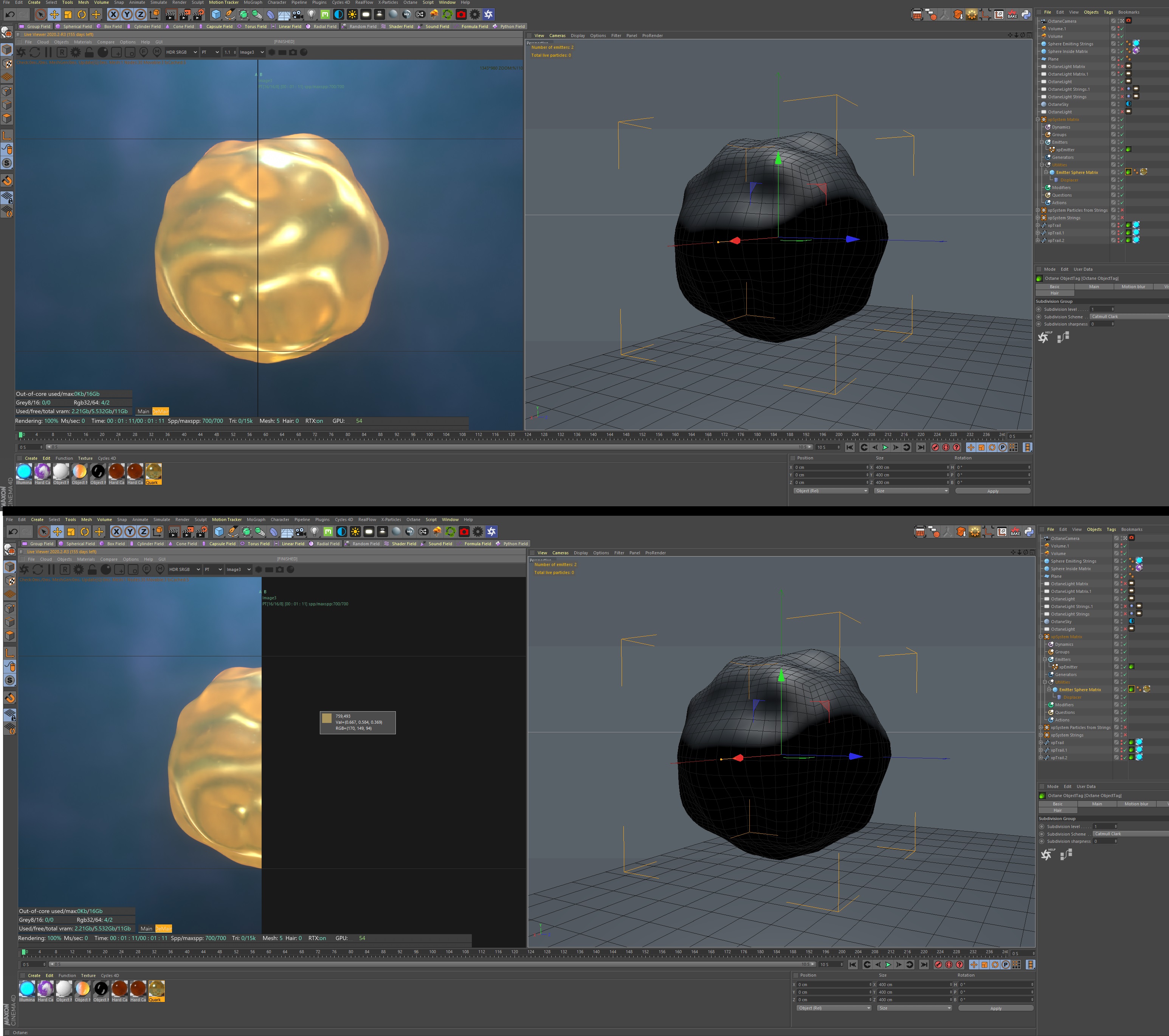Open Octane settings gear in upper main toolbar
Image resolution: width=1169 pixels, height=1036 pixels.
pyautogui.click(x=475, y=14)
